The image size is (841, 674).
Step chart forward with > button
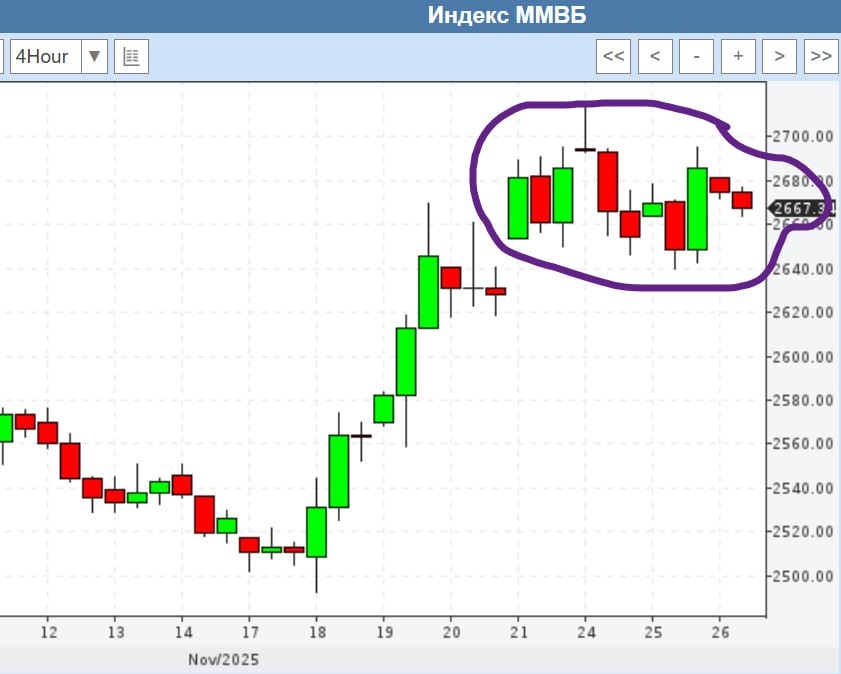pyautogui.click(x=779, y=56)
